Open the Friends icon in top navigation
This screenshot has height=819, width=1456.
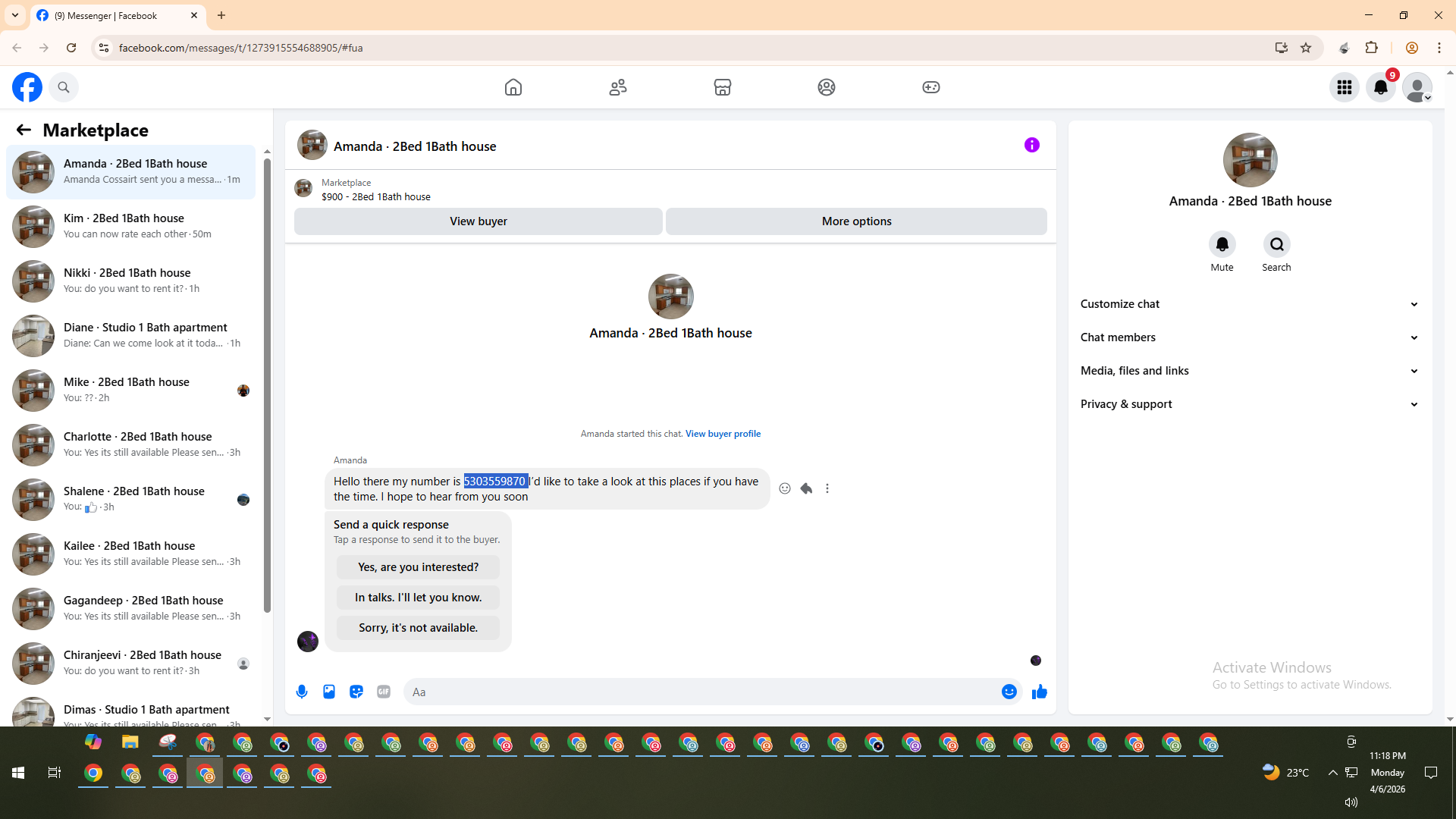coord(618,87)
